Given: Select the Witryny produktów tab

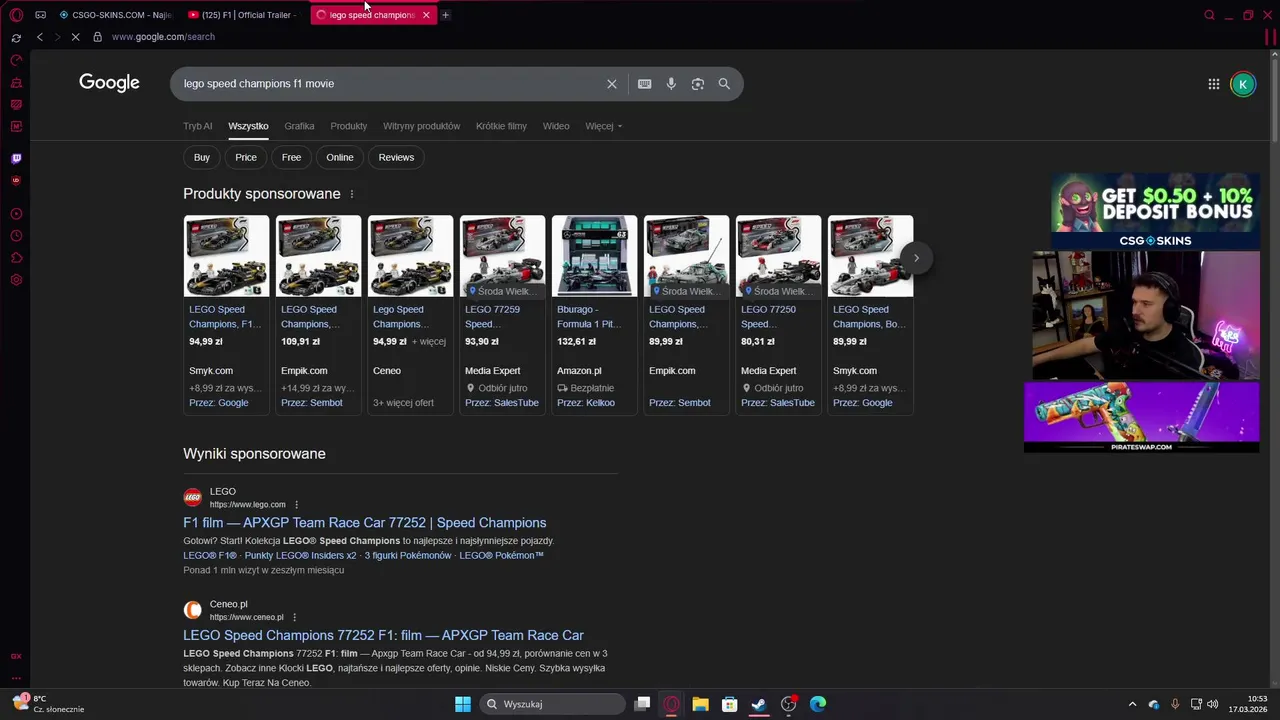Looking at the screenshot, I should (x=421, y=126).
